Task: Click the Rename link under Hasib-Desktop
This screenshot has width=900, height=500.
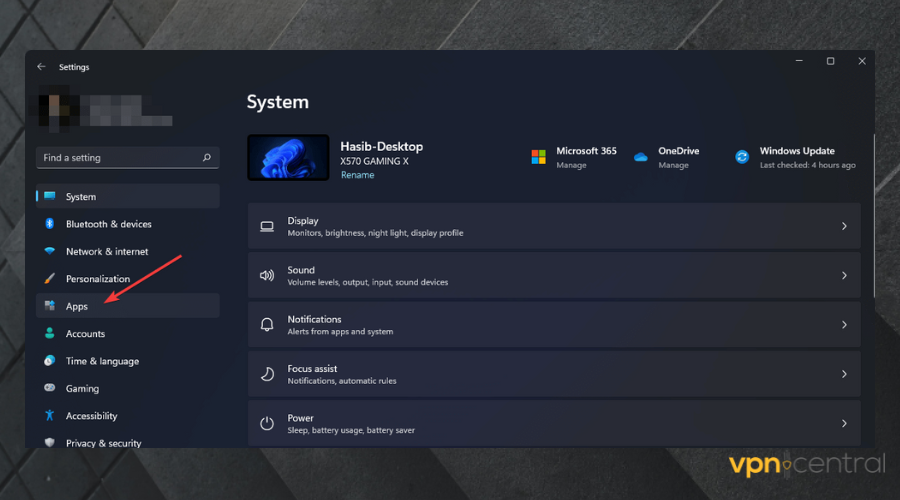Action: pyautogui.click(x=357, y=175)
